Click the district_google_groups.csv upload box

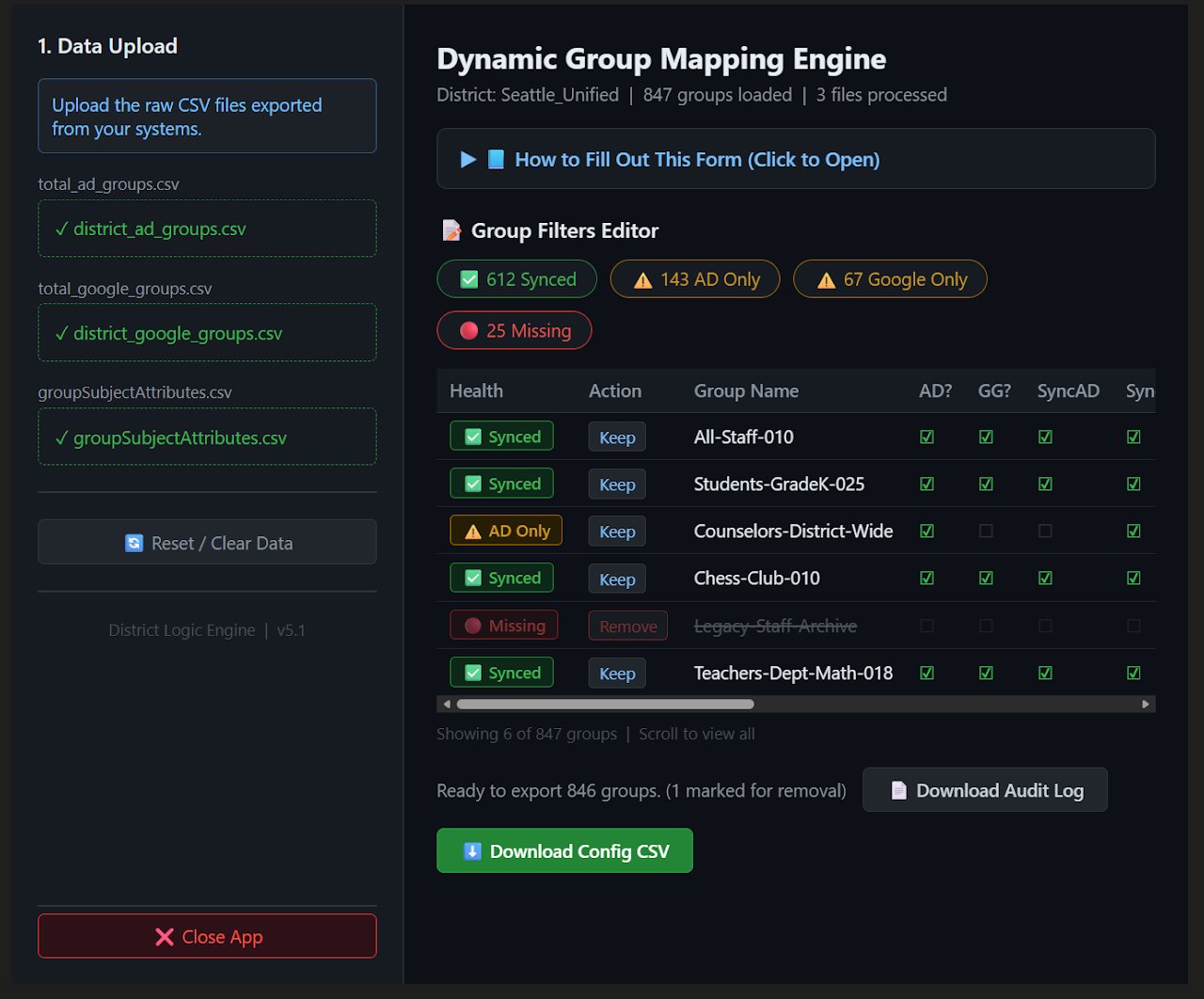207,332
